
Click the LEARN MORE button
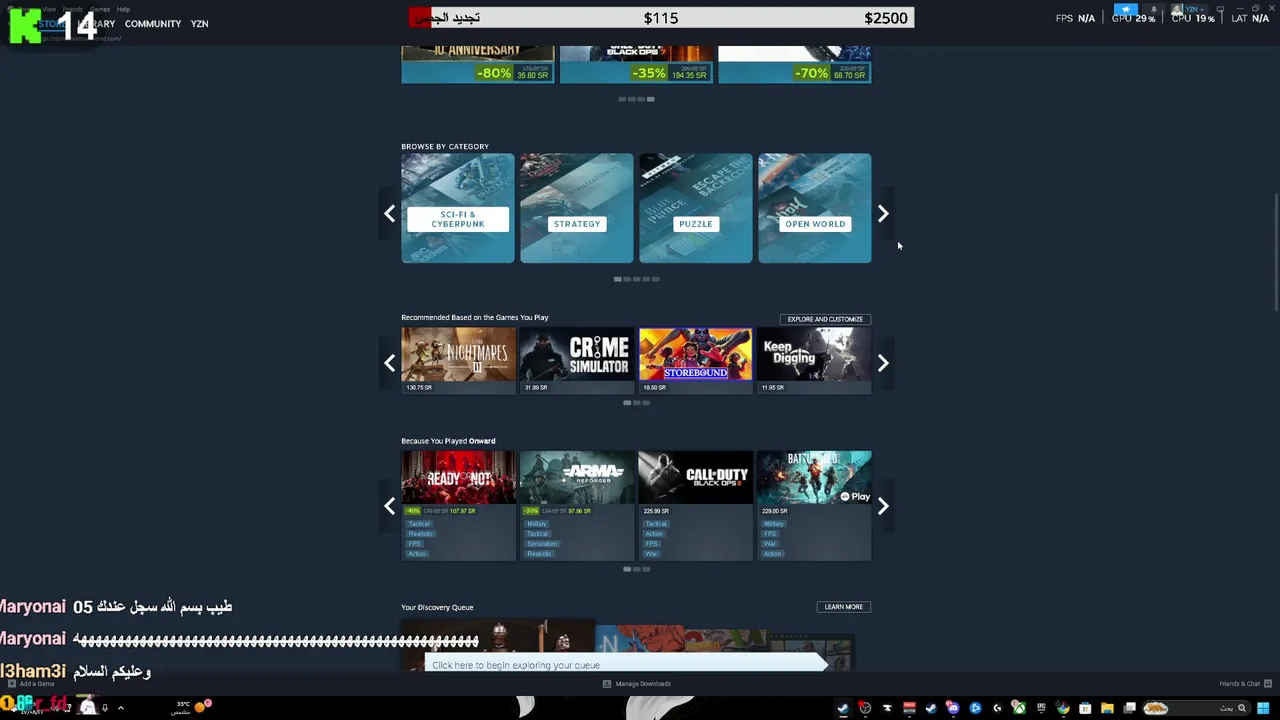843,607
